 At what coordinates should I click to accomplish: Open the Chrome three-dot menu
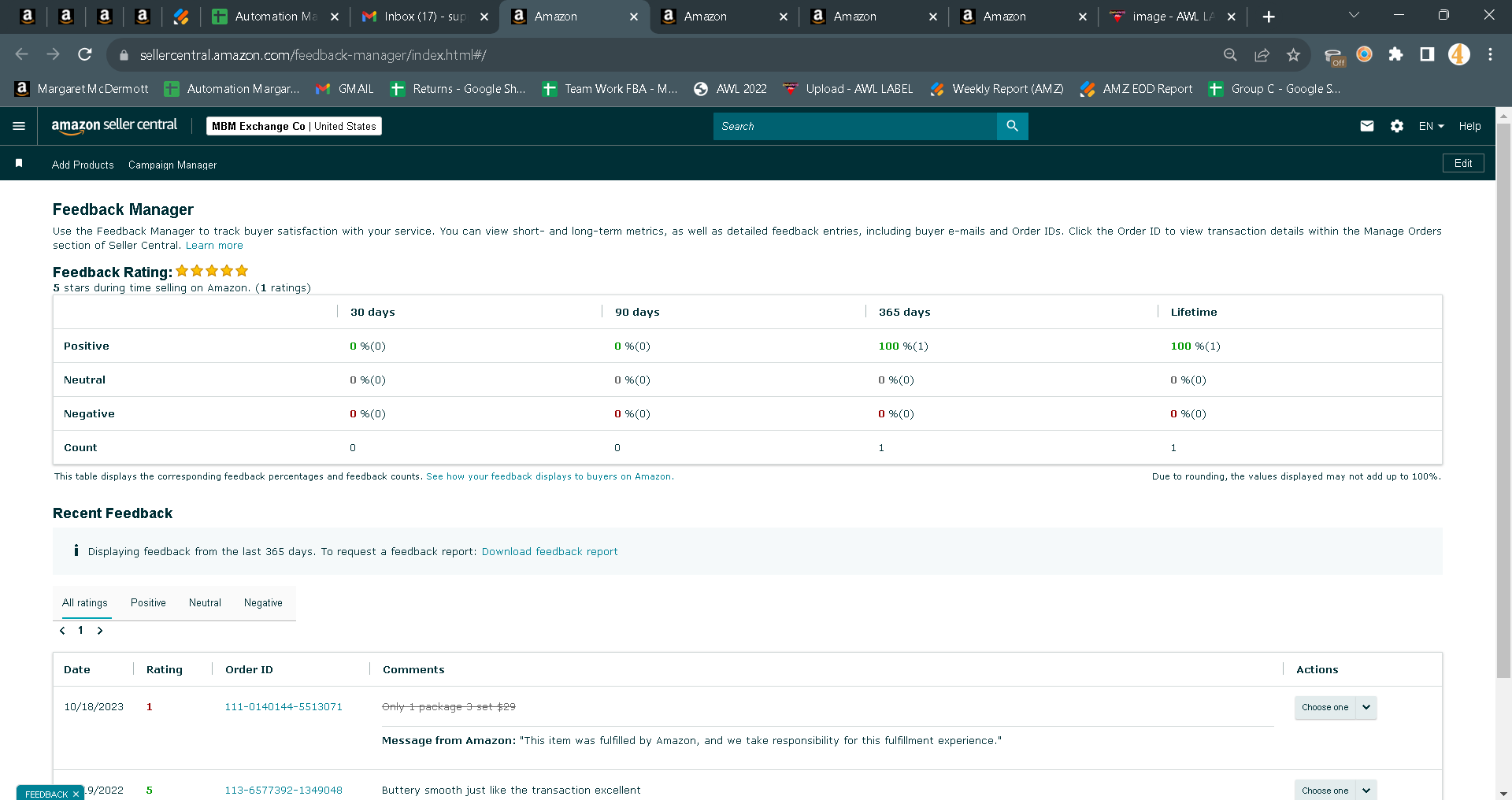(1490, 54)
